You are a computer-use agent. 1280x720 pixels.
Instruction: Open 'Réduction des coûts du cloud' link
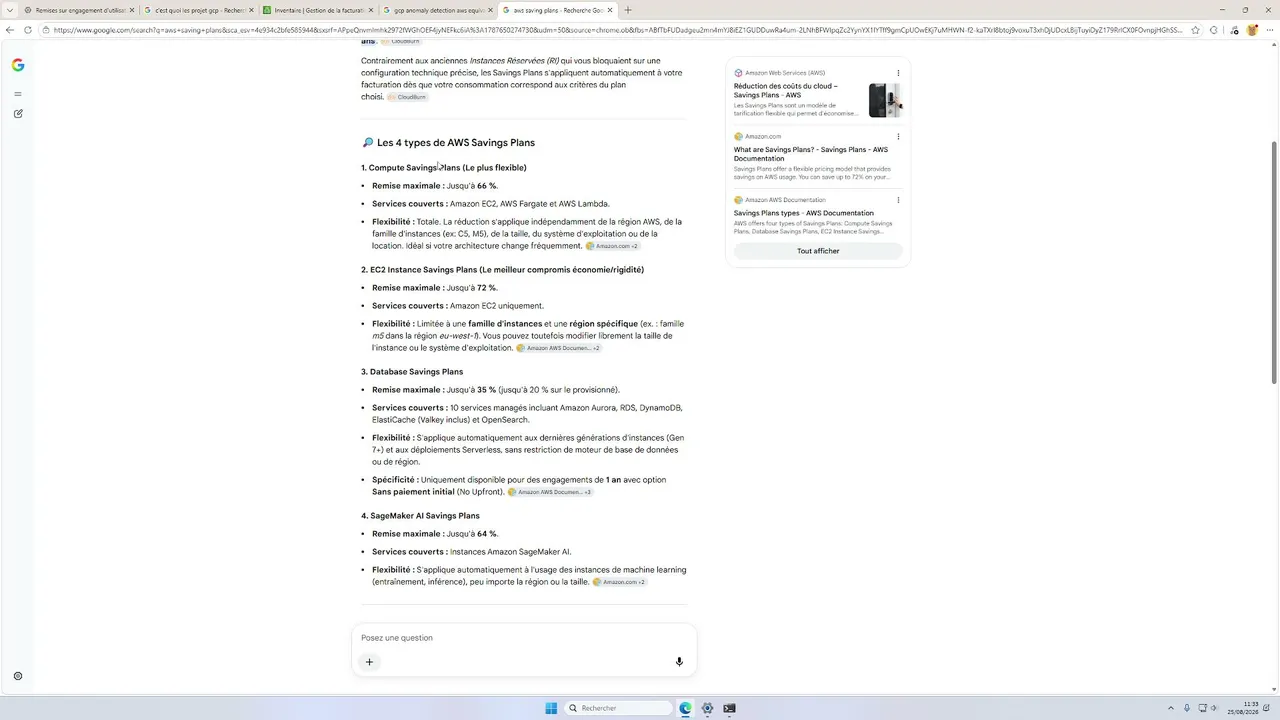[786, 90]
